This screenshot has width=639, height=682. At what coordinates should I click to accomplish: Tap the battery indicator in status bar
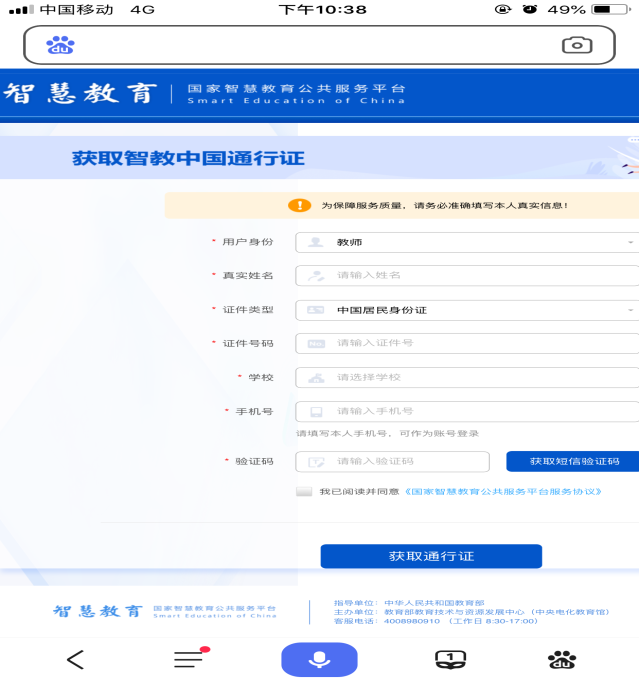click(x=611, y=9)
